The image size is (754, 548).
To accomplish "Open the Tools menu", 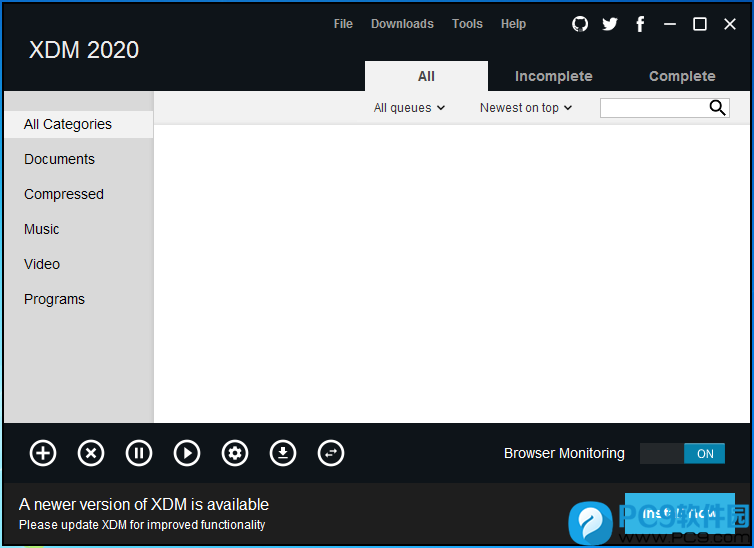I will [467, 24].
